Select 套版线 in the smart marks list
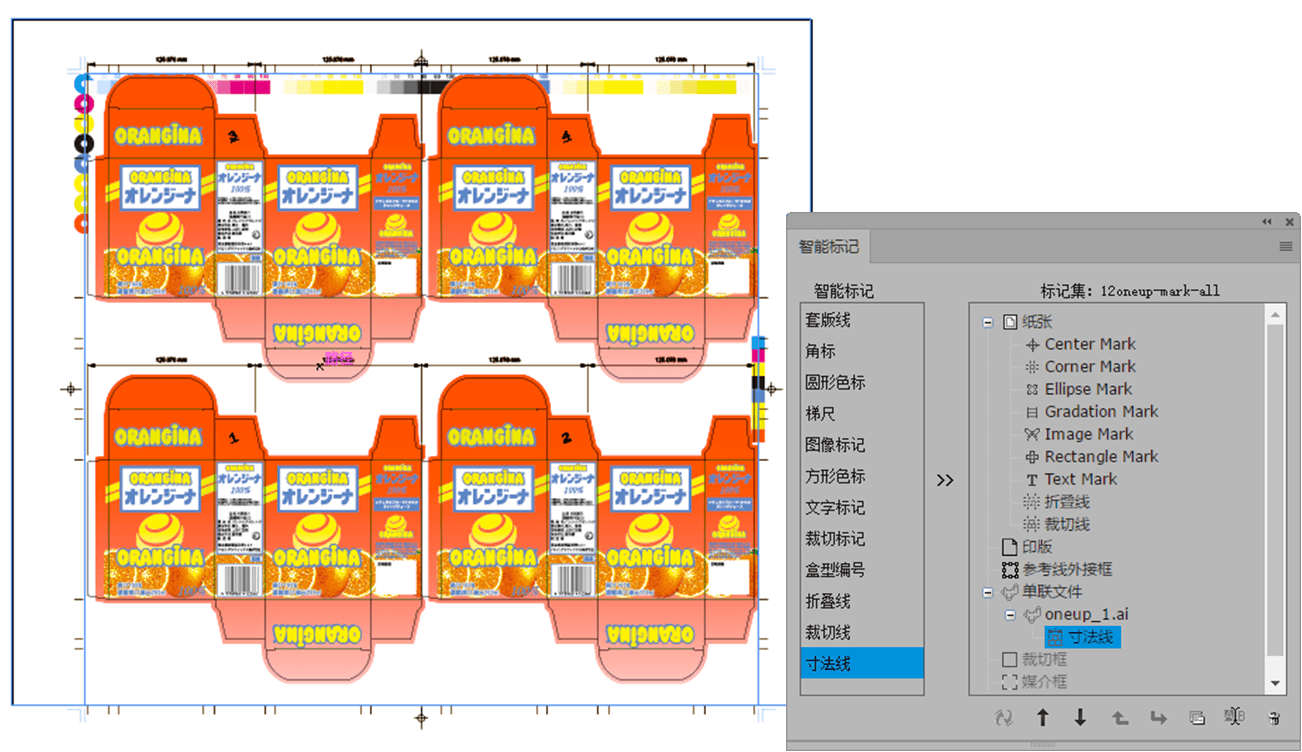This screenshot has height=752, width=1302. [828, 320]
